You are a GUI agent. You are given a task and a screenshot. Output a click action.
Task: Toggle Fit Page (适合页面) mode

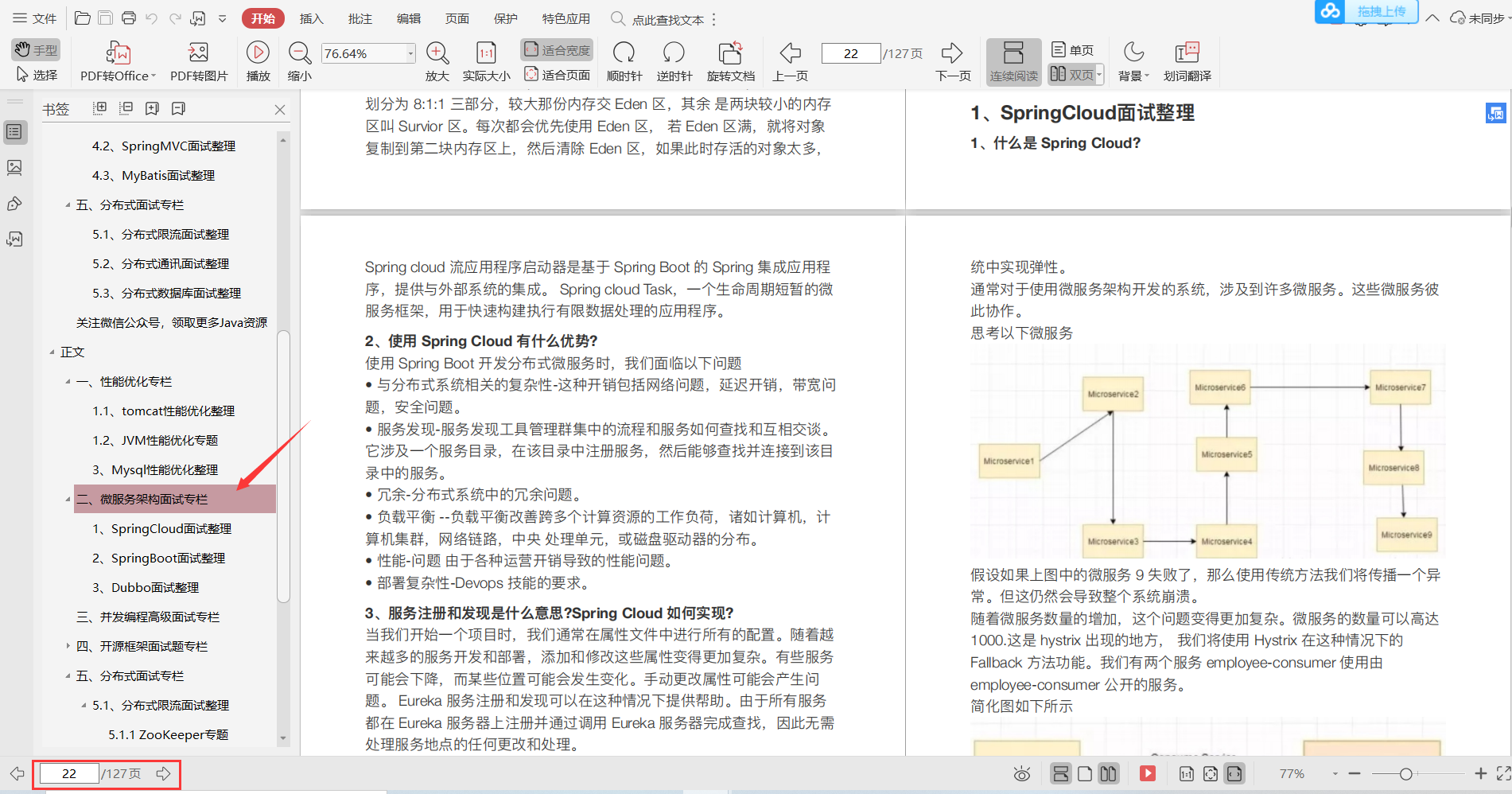coord(557,75)
